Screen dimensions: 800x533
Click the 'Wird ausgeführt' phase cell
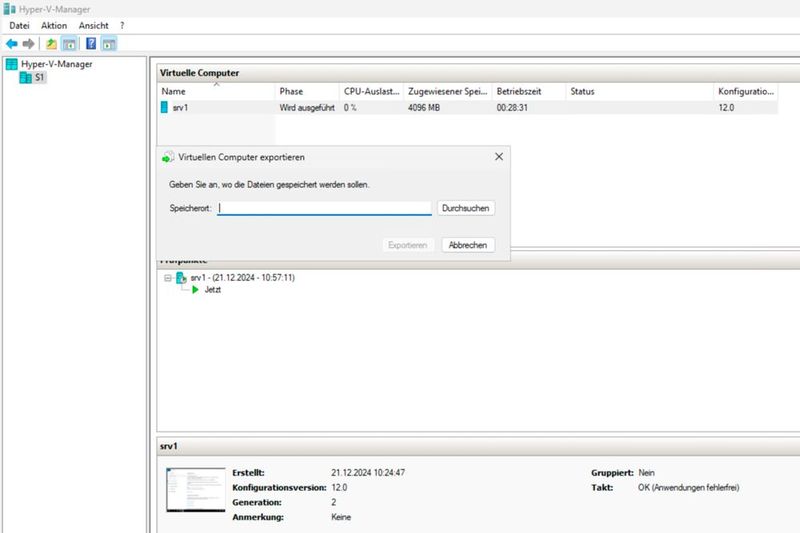click(307, 108)
